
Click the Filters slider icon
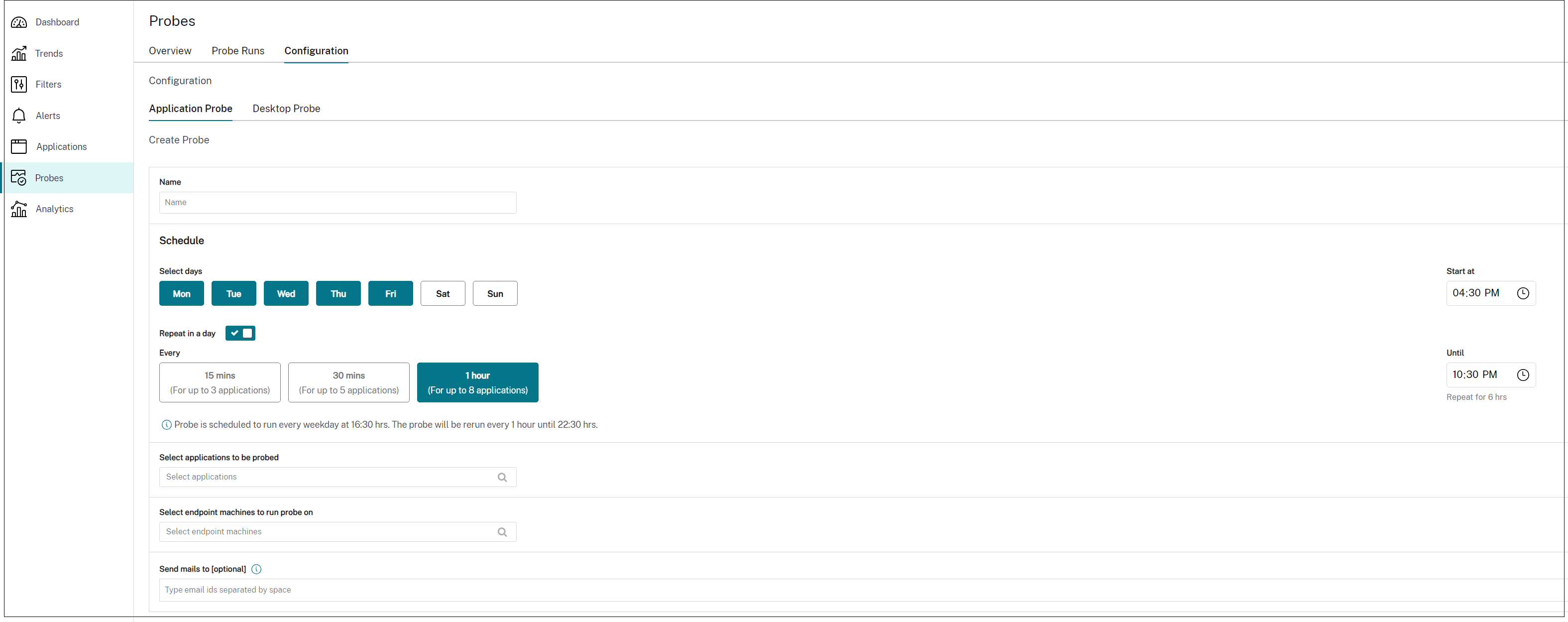point(19,85)
